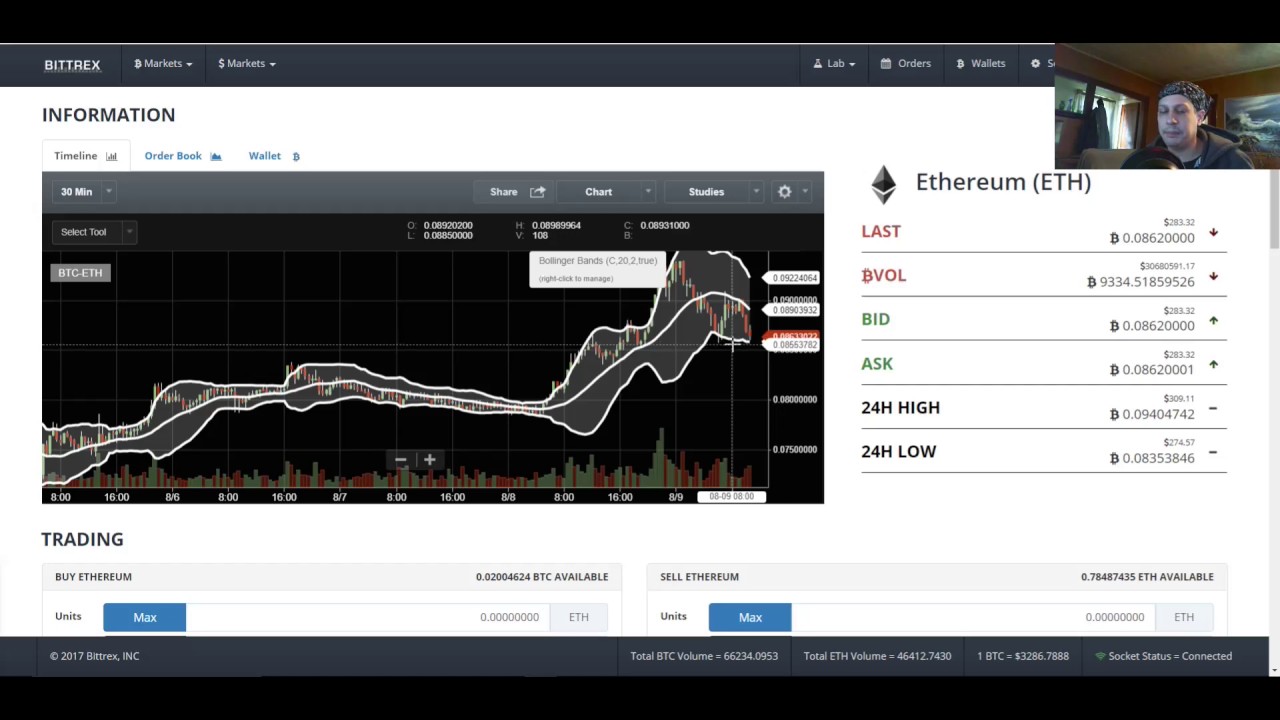Click the LAST price down arrow
Screen dimensions: 1280x720
pyautogui.click(x=1213, y=232)
